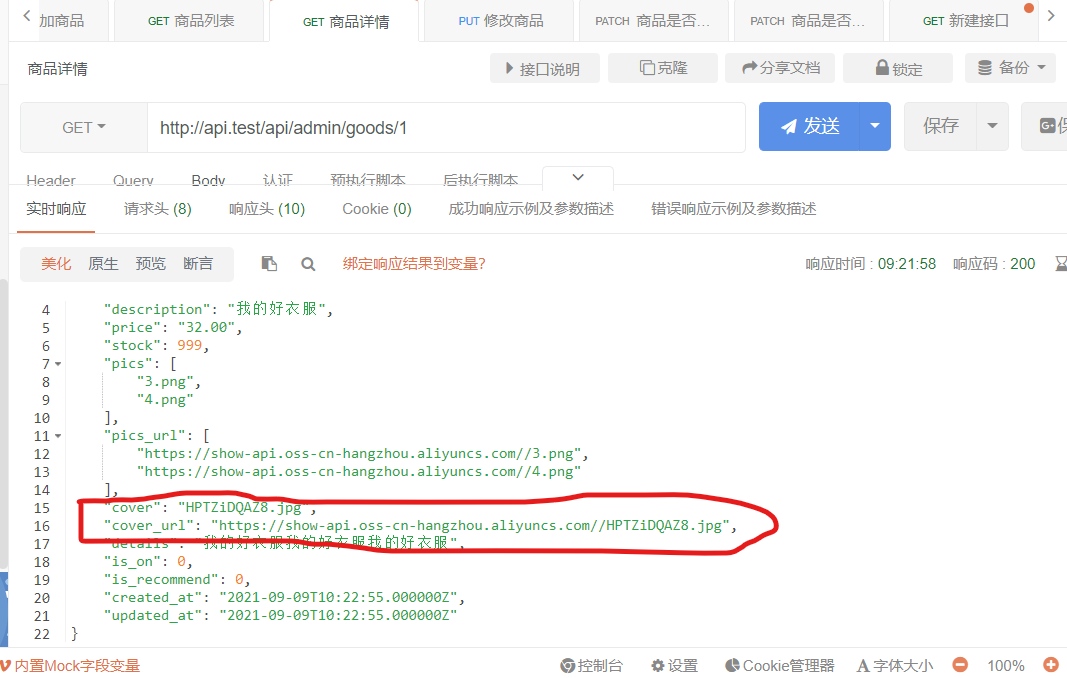Switch response view to 原生 raw

[103, 263]
